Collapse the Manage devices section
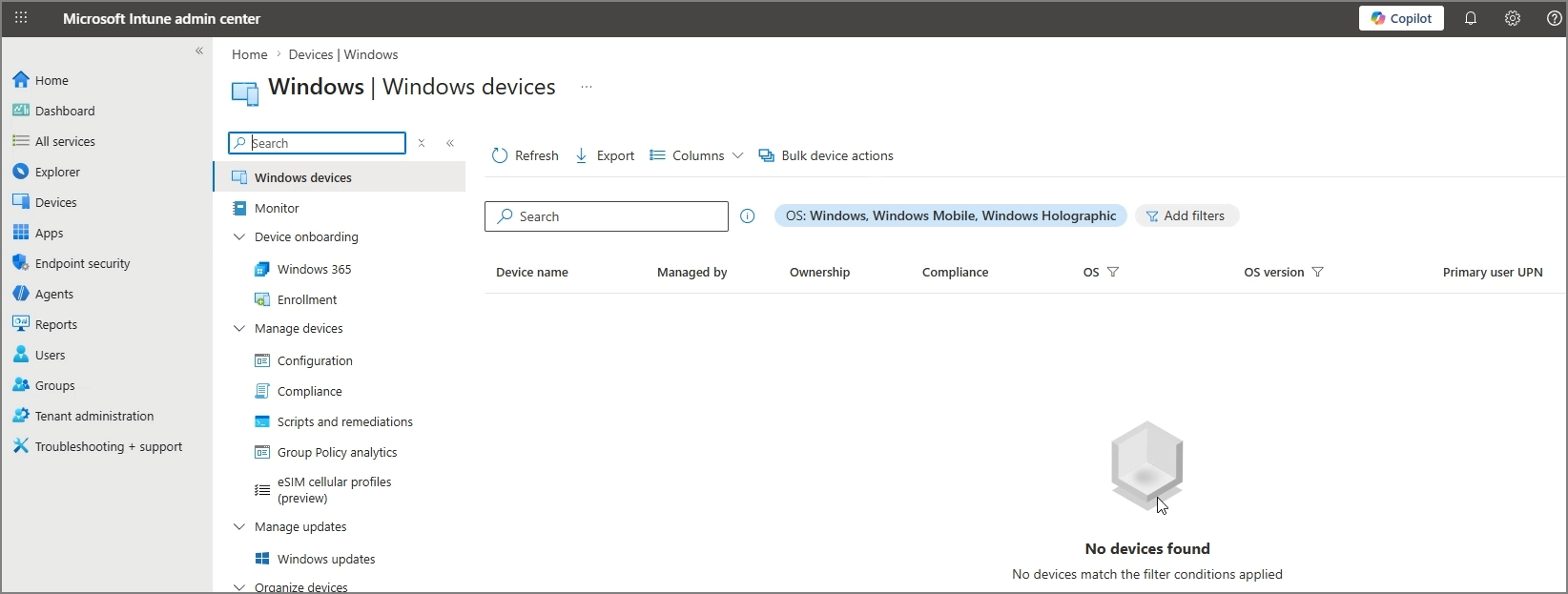 (239, 328)
